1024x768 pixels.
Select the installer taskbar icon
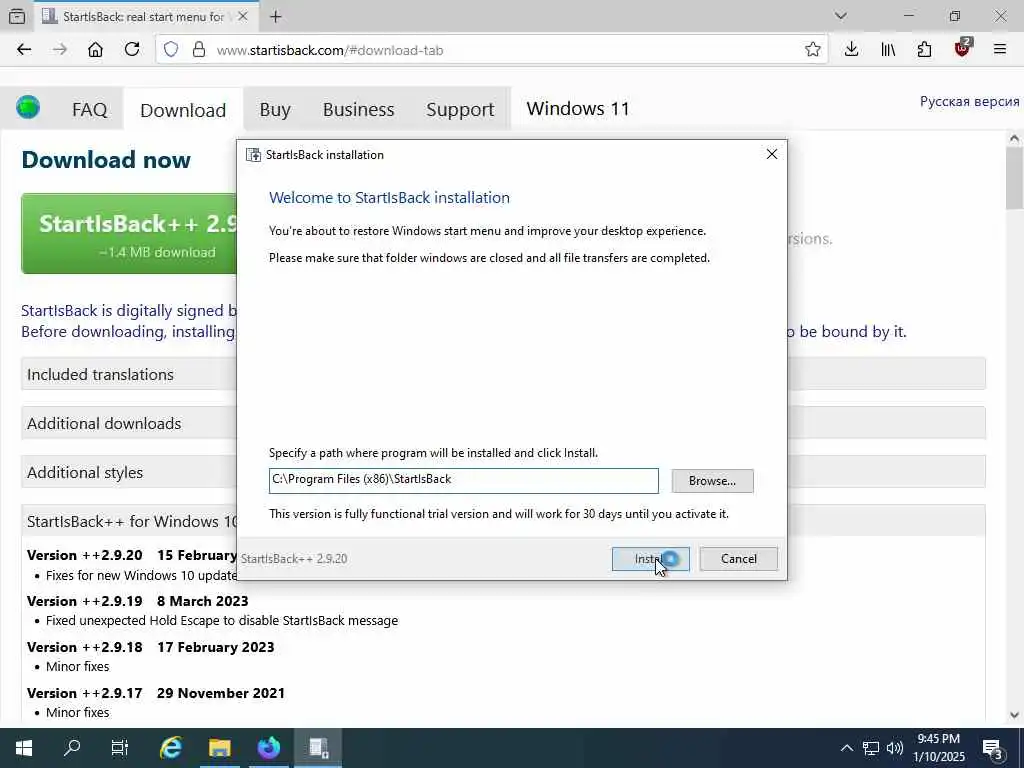(318, 748)
